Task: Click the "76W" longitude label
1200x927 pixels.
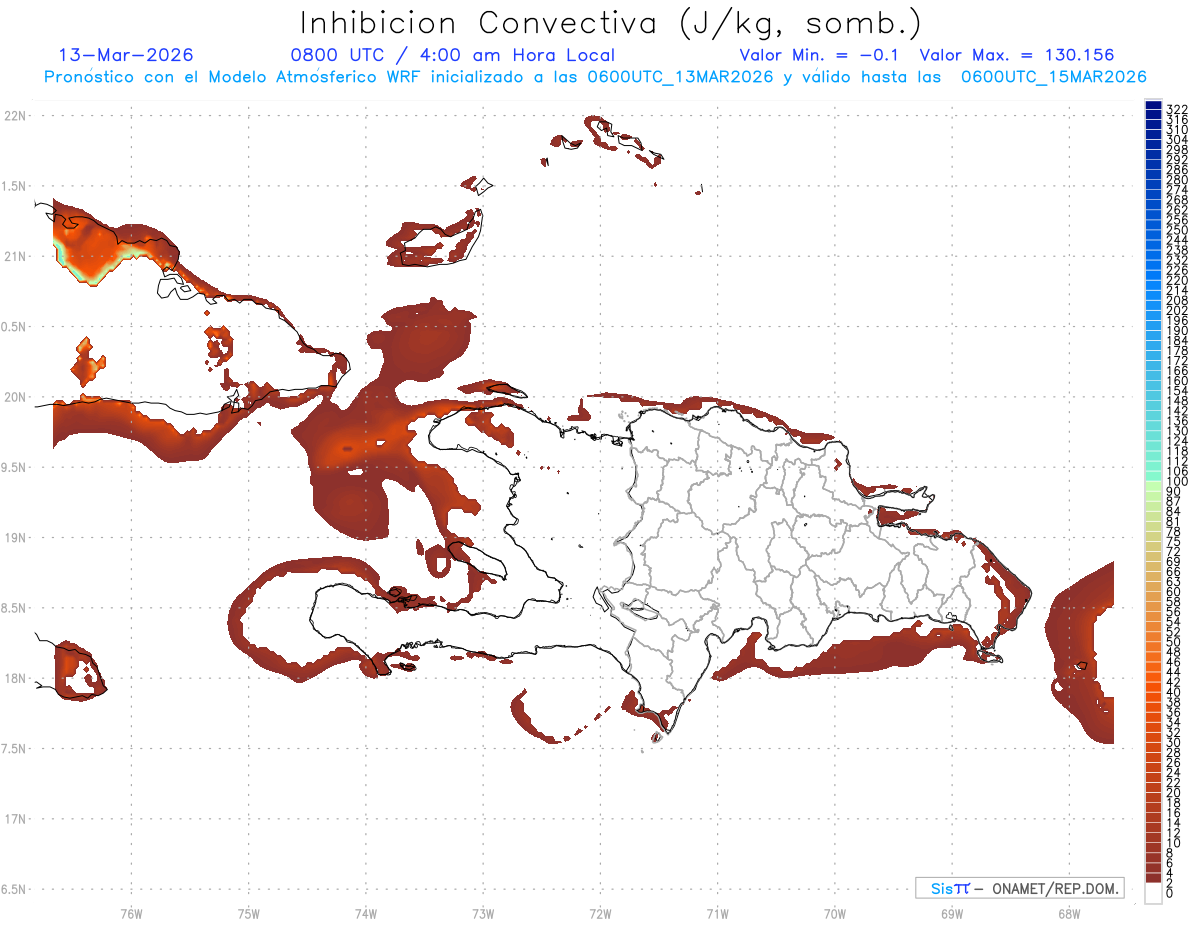Action: coord(131,913)
